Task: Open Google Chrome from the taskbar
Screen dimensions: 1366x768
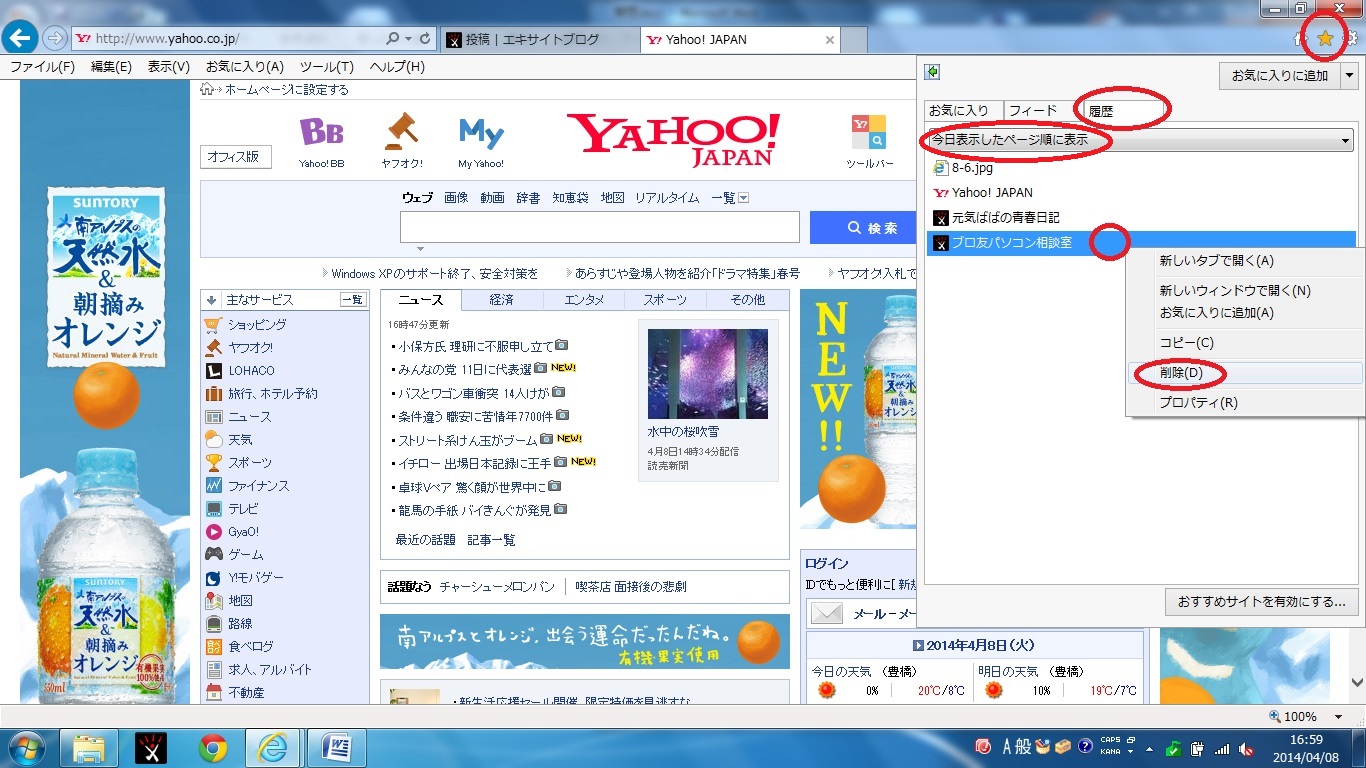Action: click(212, 748)
